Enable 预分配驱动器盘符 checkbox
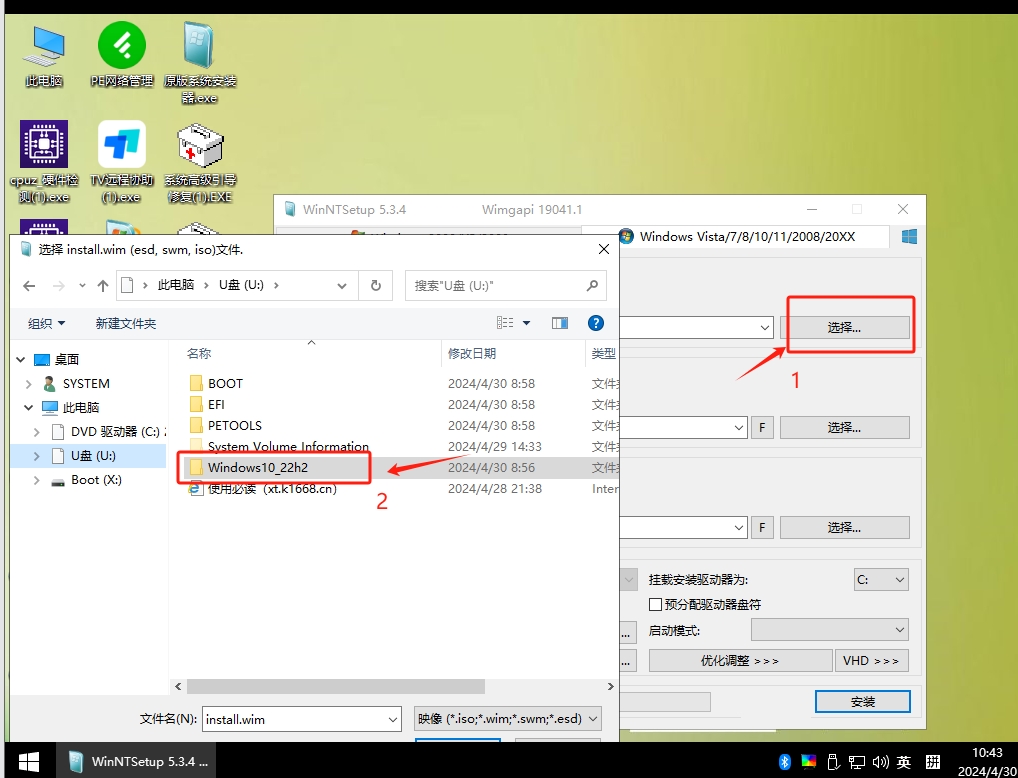Viewport: 1018px width, 778px height. tap(656, 605)
